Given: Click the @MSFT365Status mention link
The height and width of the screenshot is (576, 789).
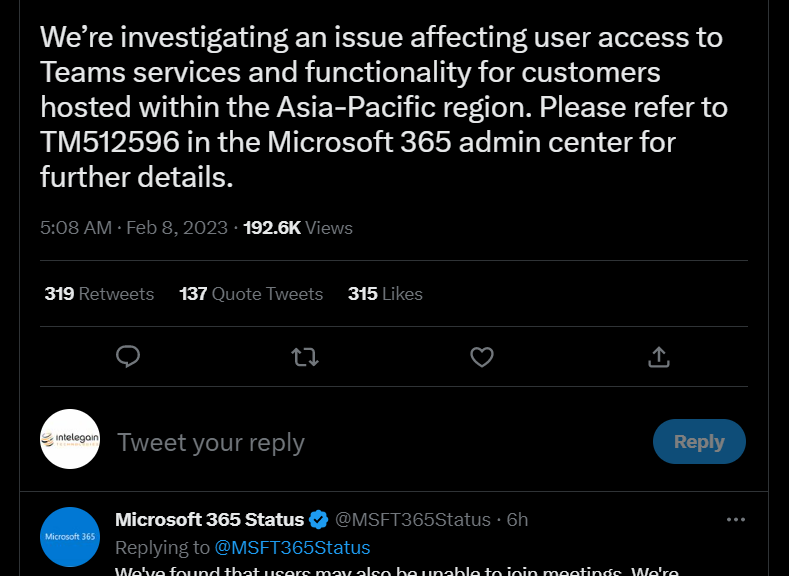Looking at the screenshot, I should [292, 547].
